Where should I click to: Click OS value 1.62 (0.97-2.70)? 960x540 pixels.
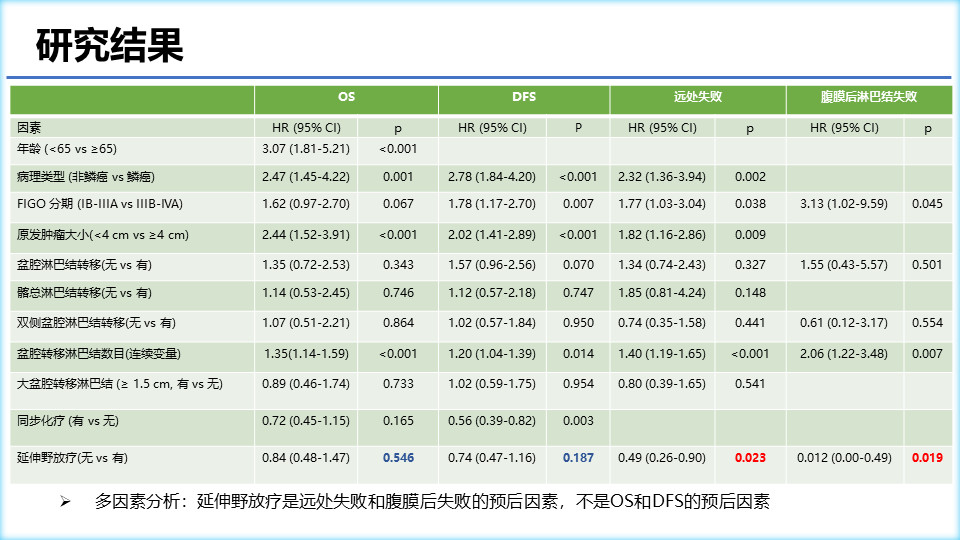tap(306, 204)
